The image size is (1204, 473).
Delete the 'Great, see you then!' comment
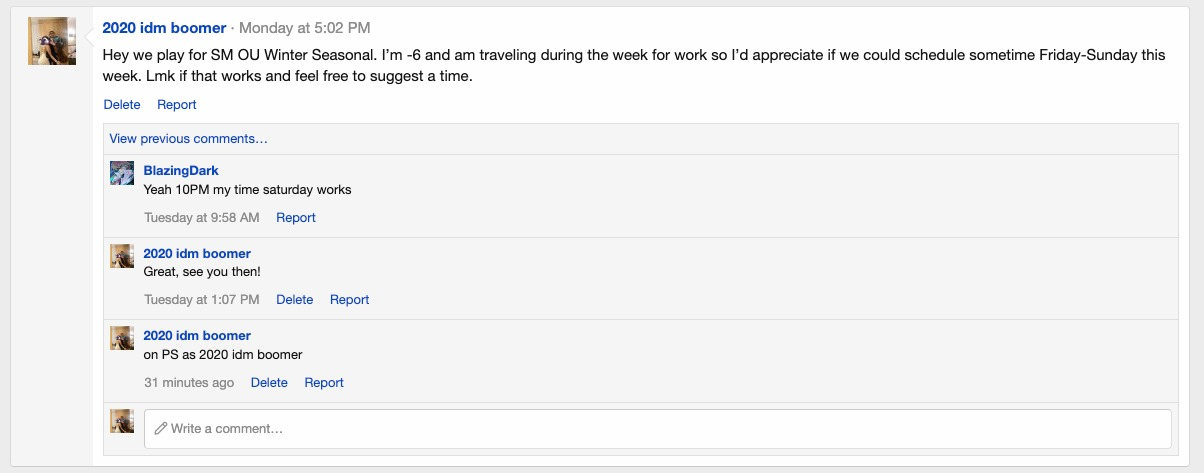pyautogui.click(x=295, y=299)
